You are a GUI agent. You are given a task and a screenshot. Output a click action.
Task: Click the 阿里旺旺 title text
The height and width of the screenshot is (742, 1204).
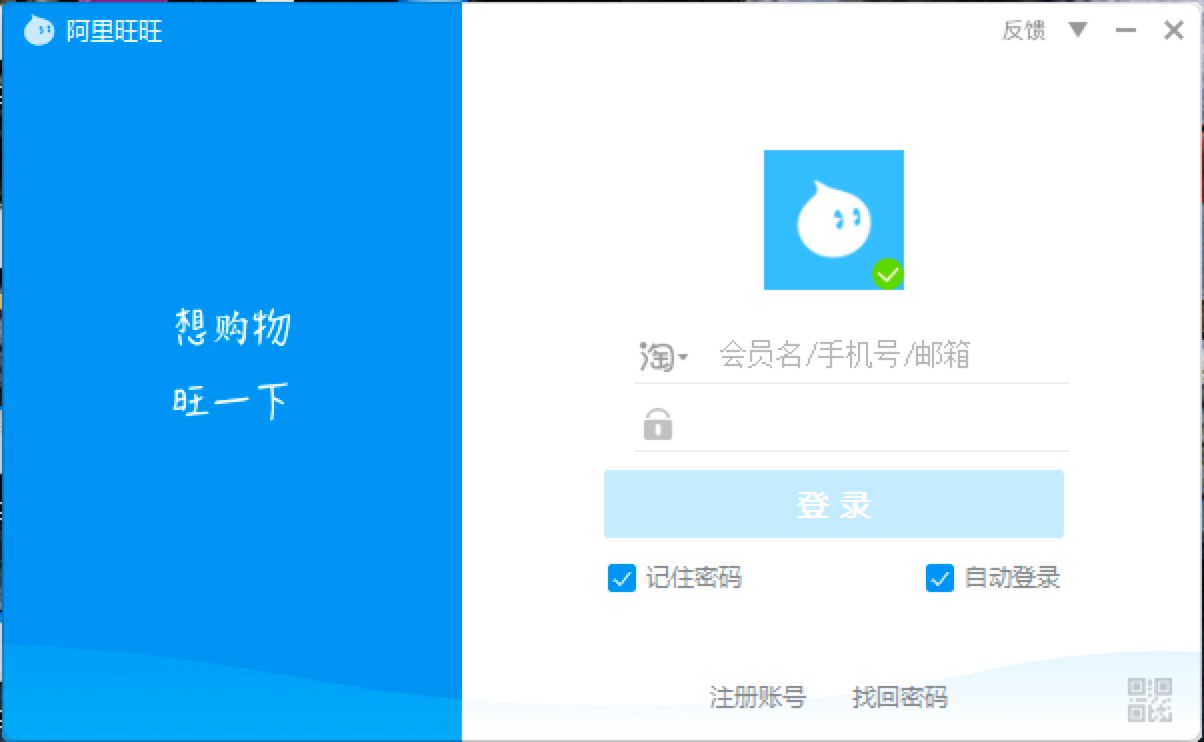114,32
